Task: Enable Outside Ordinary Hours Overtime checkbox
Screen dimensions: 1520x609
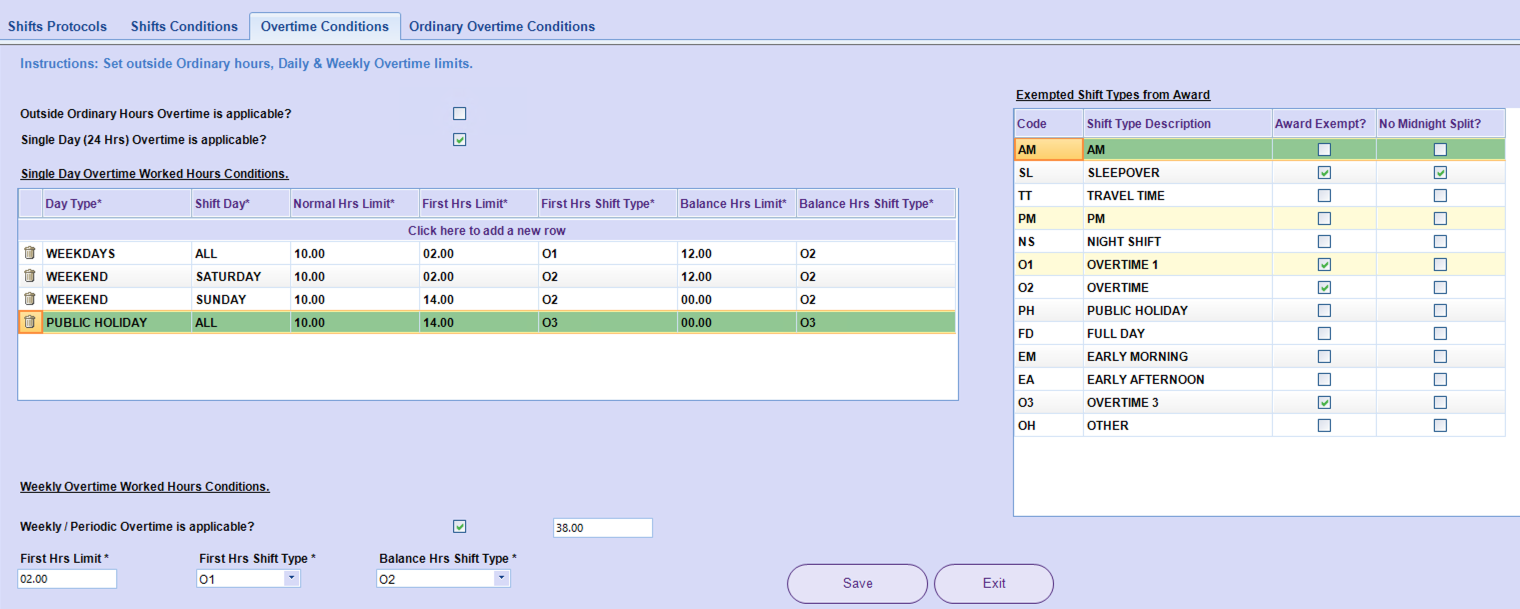Action: [460, 114]
